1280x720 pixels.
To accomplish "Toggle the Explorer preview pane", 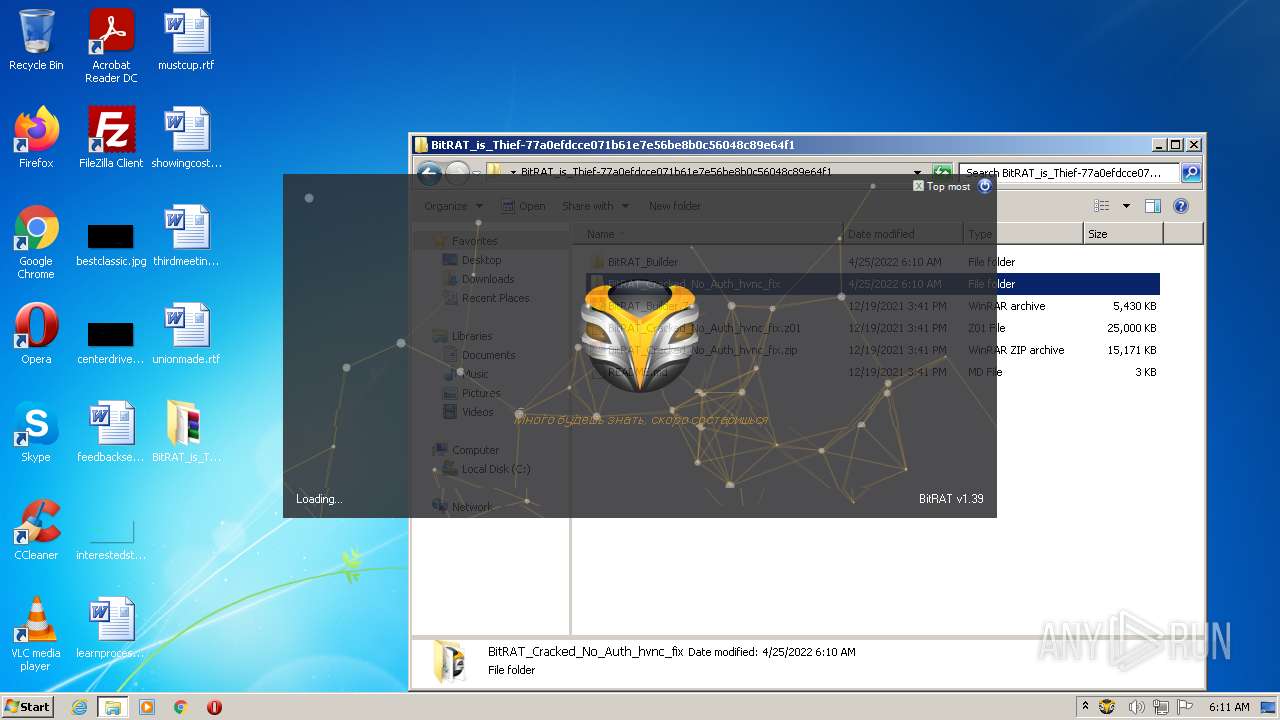I will coord(1152,206).
